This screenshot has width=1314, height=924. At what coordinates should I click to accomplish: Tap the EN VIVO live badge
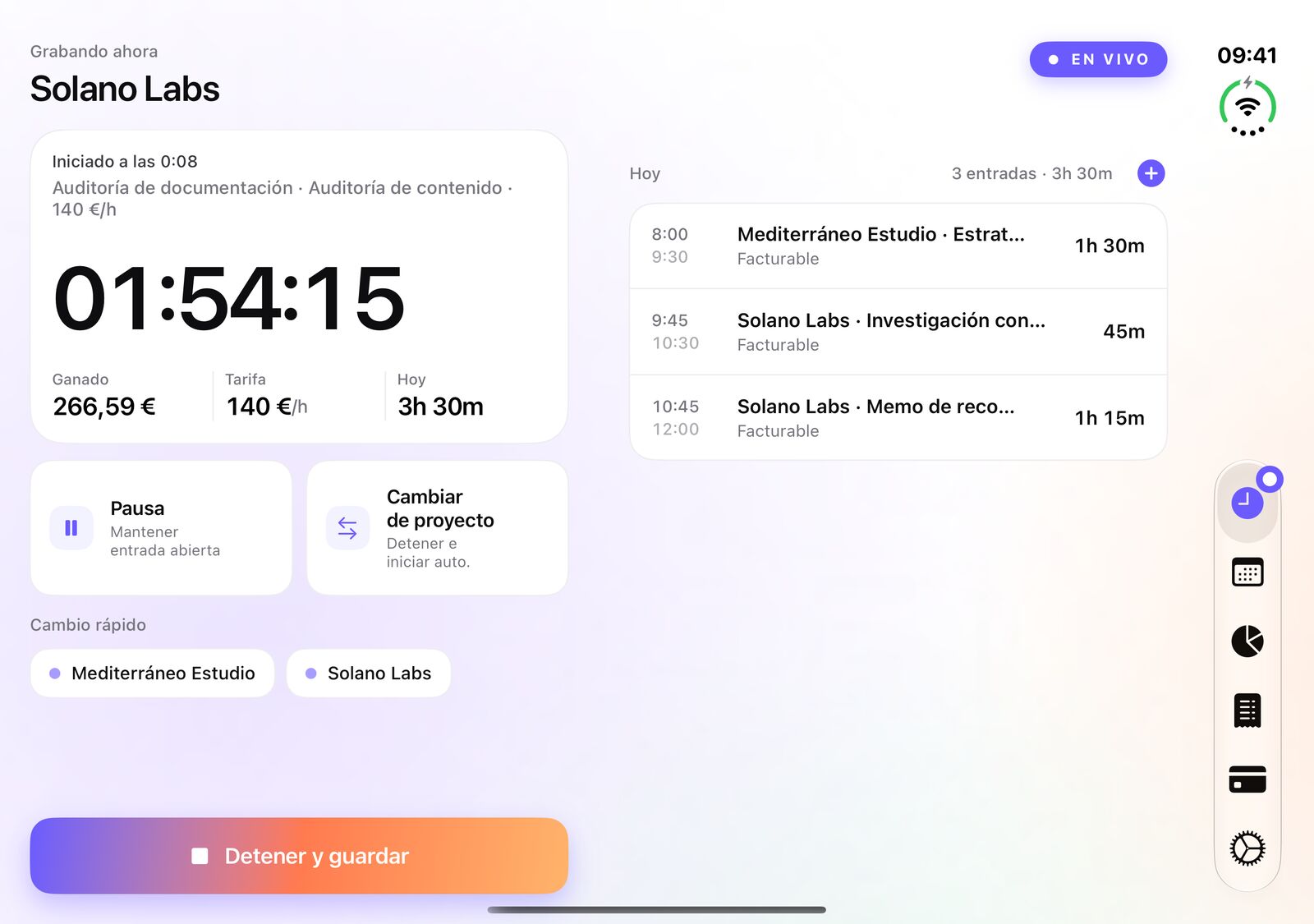[1098, 59]
